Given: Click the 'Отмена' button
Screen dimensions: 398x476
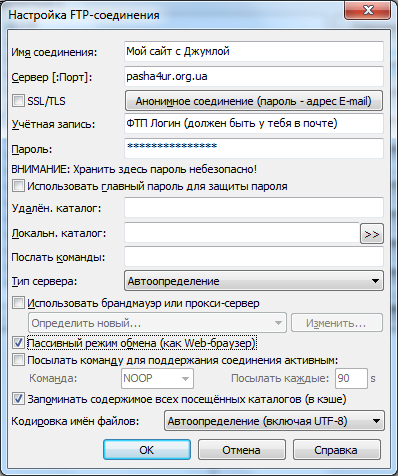Looking at the screenshot, I should (242, 450).
